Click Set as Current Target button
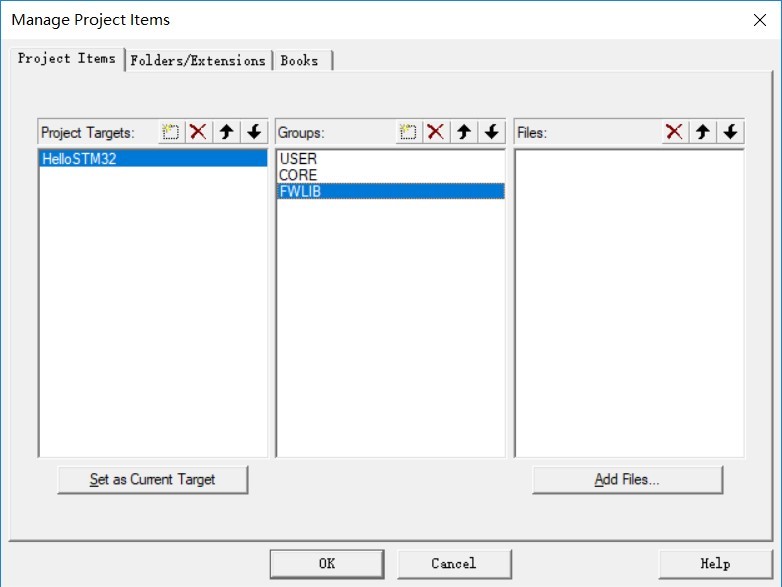This screenshot has height=587, width=782. (x=153, y=480)
